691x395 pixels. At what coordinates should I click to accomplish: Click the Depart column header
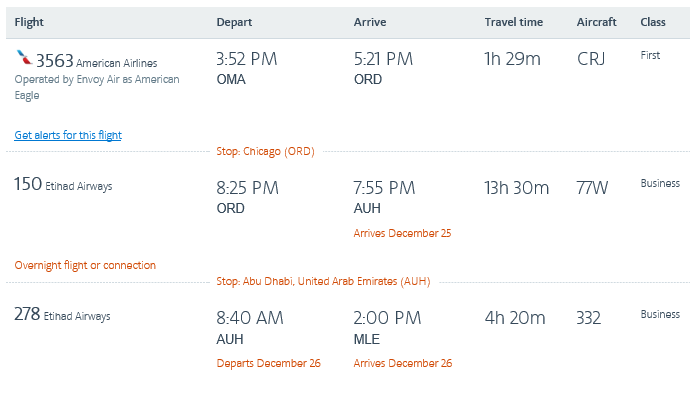[234, 22]
